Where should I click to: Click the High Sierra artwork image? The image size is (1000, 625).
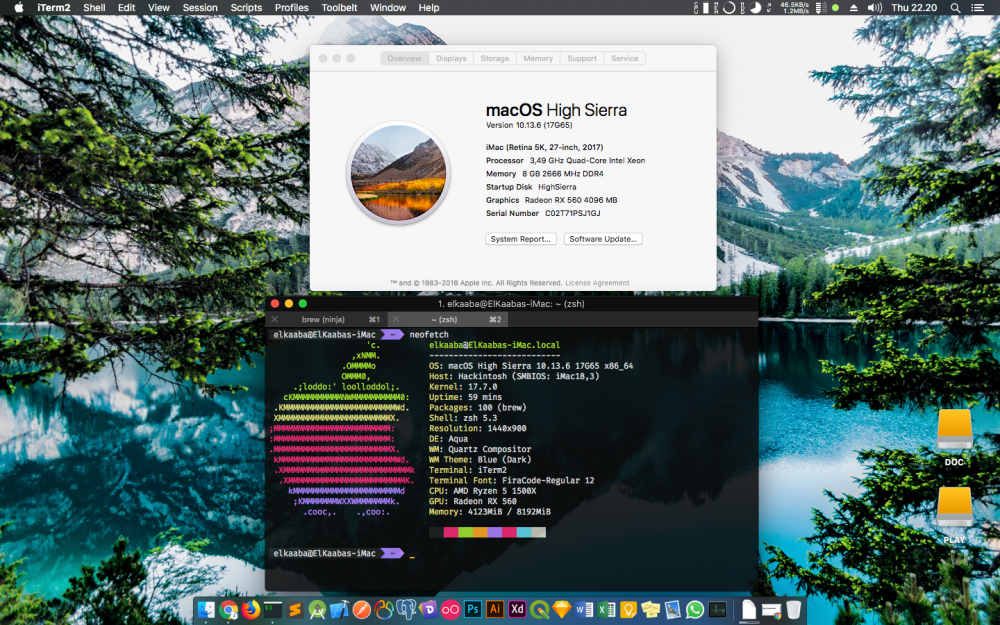tap(399, 173)
